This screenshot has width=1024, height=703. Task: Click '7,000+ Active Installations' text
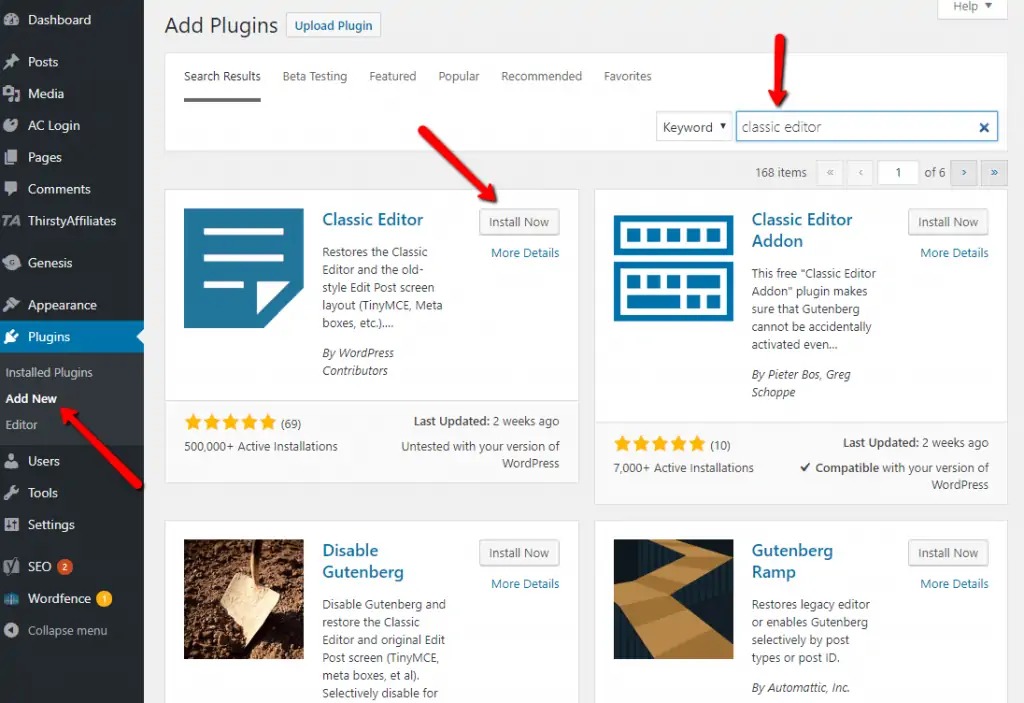coord(683,468)
